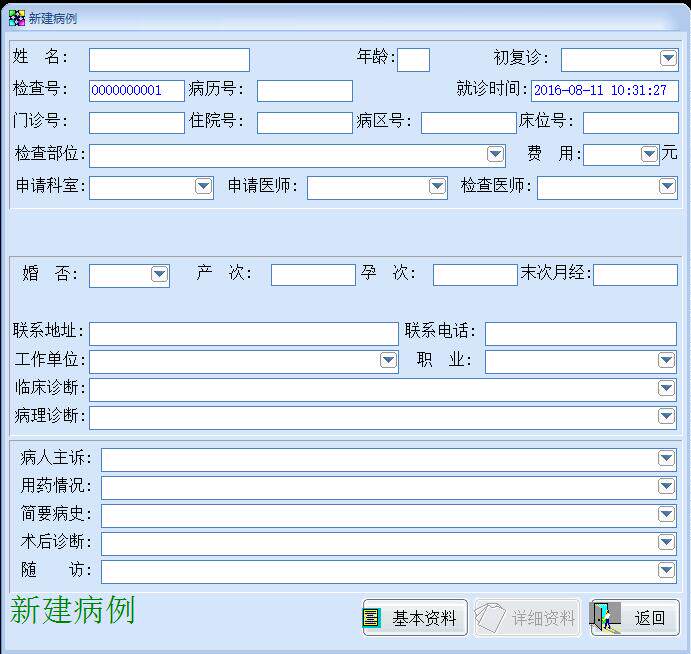Open the 检查医师 dropdown
Screen dimensions: 691x654
click(667, 186)
